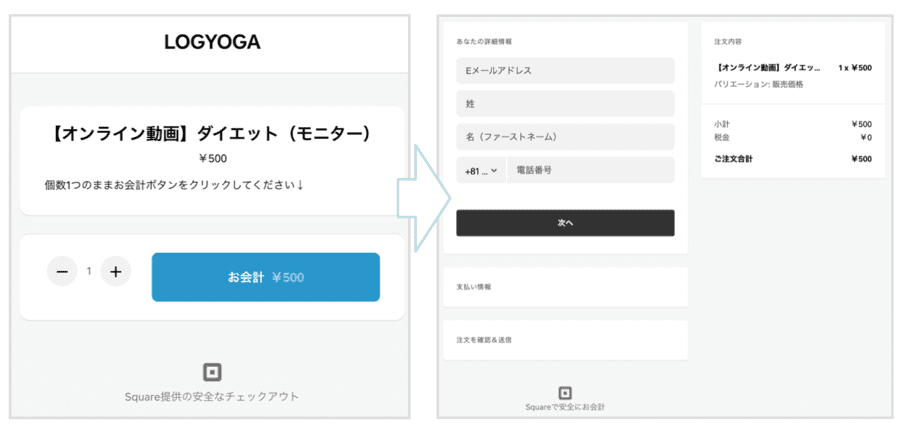
Task: Click the large arrow between the screens
Action: pyautogui.click(x=424, y=197)
